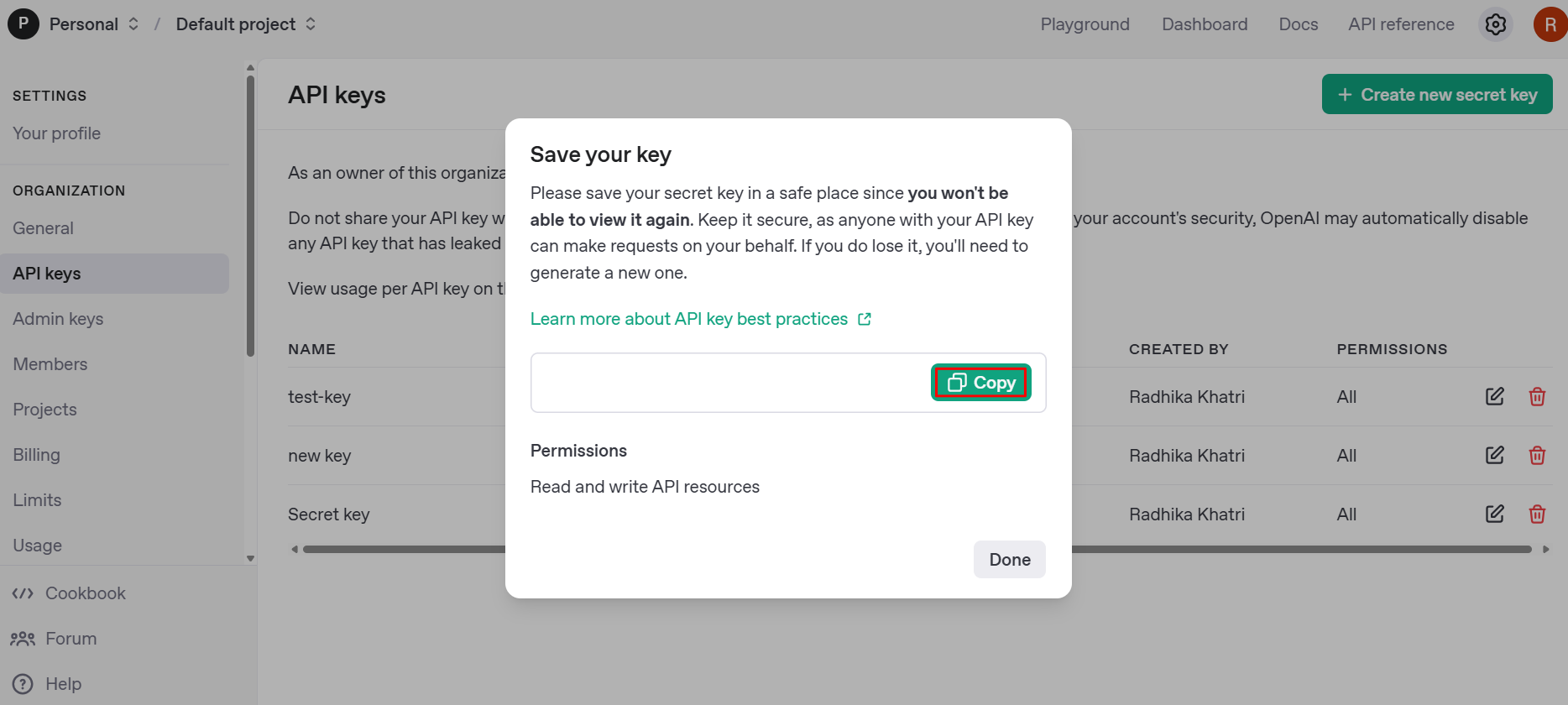Copy the secret key
1568x705 pixels.
(x=980, y=383)
